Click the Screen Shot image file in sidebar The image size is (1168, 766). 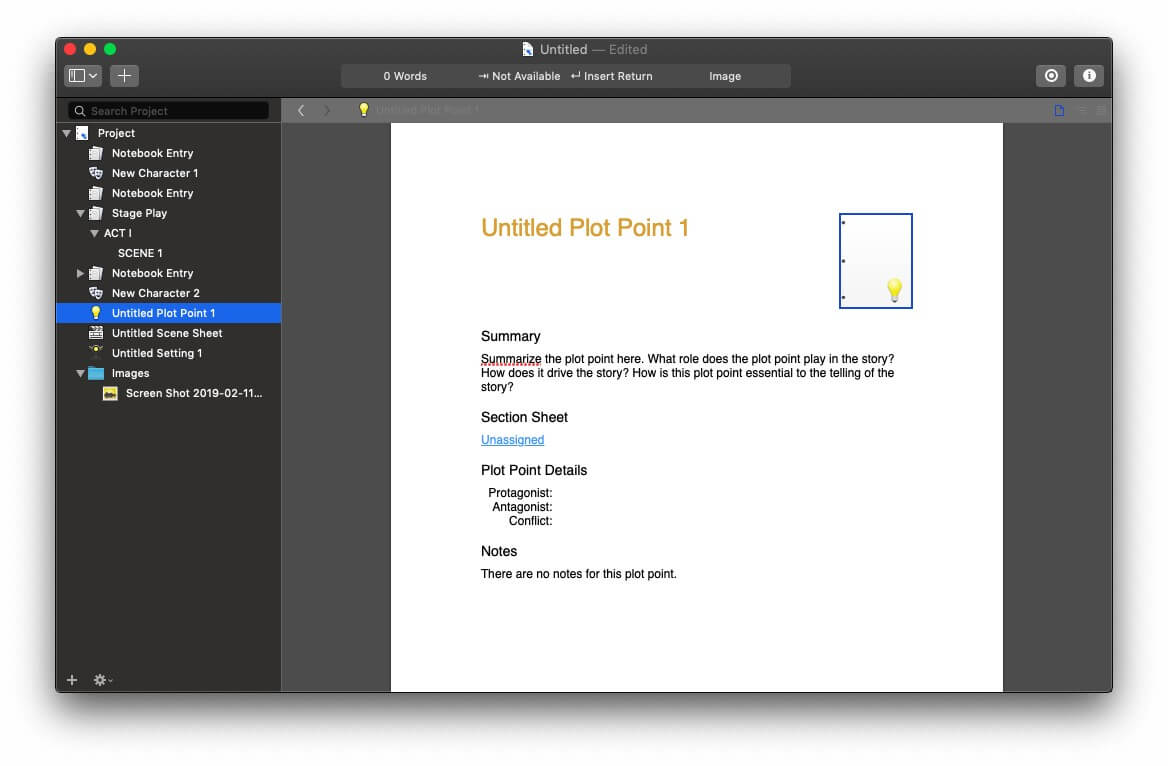tap(193, 393)
